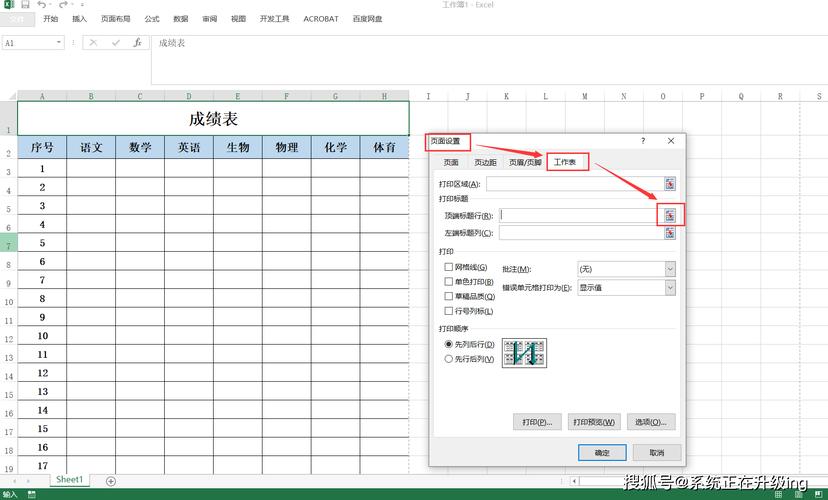The height and width of the screenshot is (500, 828).
Task: Click the formula bar confirm checkmark icon
Action: point(116,43)
